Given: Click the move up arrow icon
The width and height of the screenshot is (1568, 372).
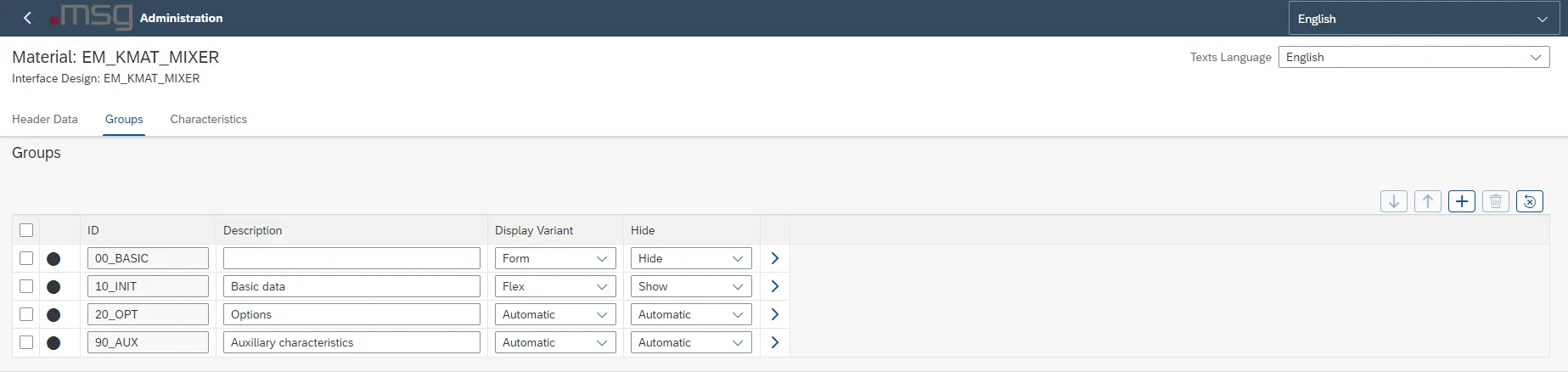Looking at the screenshot, I should [1427, 201].
